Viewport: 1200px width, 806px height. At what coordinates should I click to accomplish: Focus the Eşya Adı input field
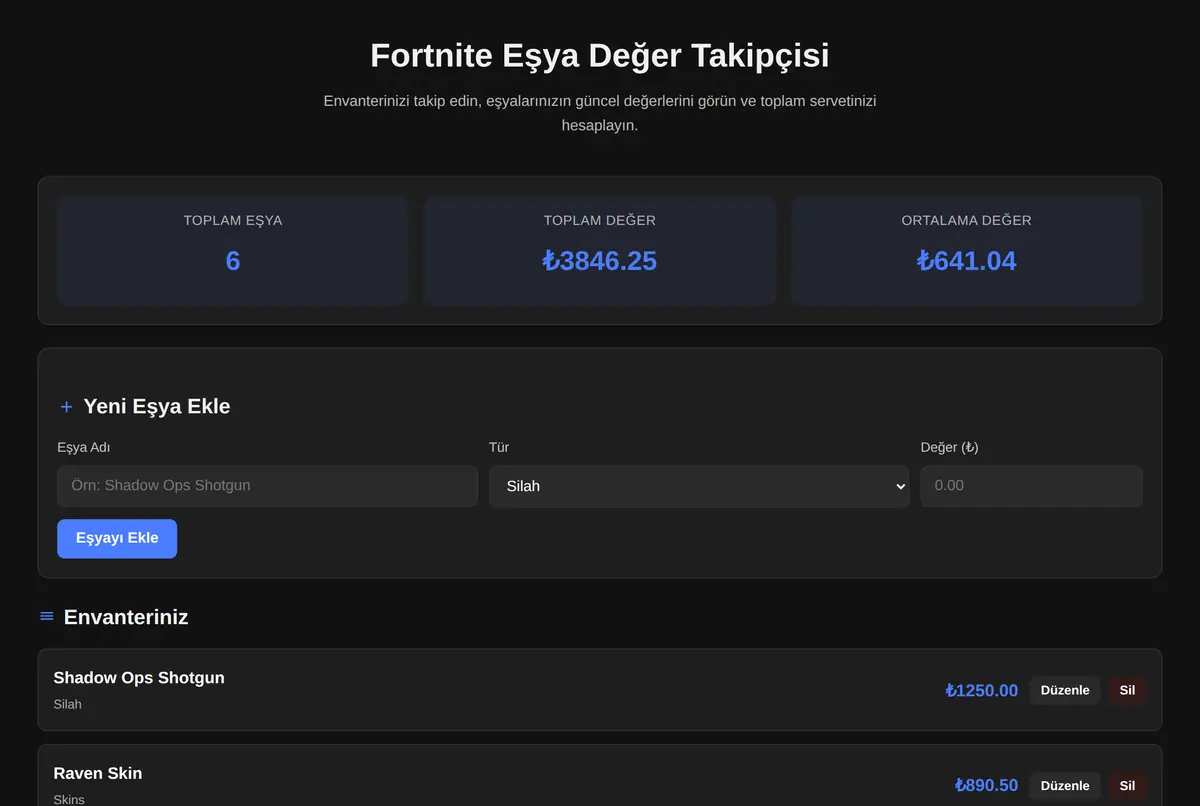268,486
